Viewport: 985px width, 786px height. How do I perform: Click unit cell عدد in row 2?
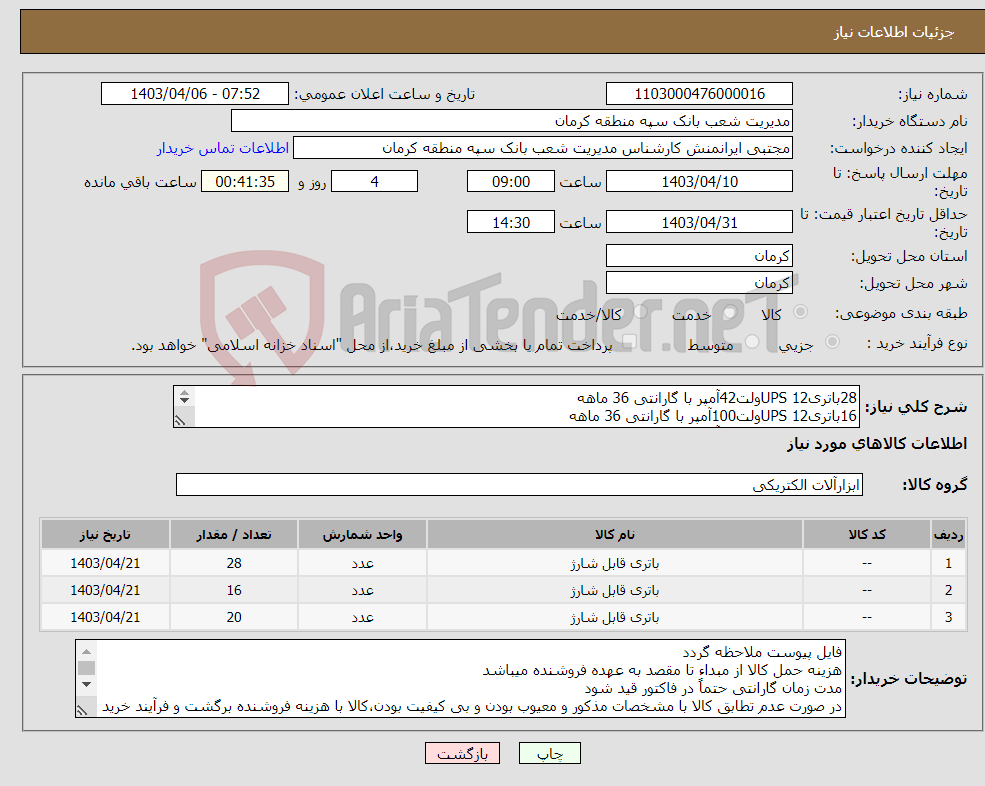[362, 591]
